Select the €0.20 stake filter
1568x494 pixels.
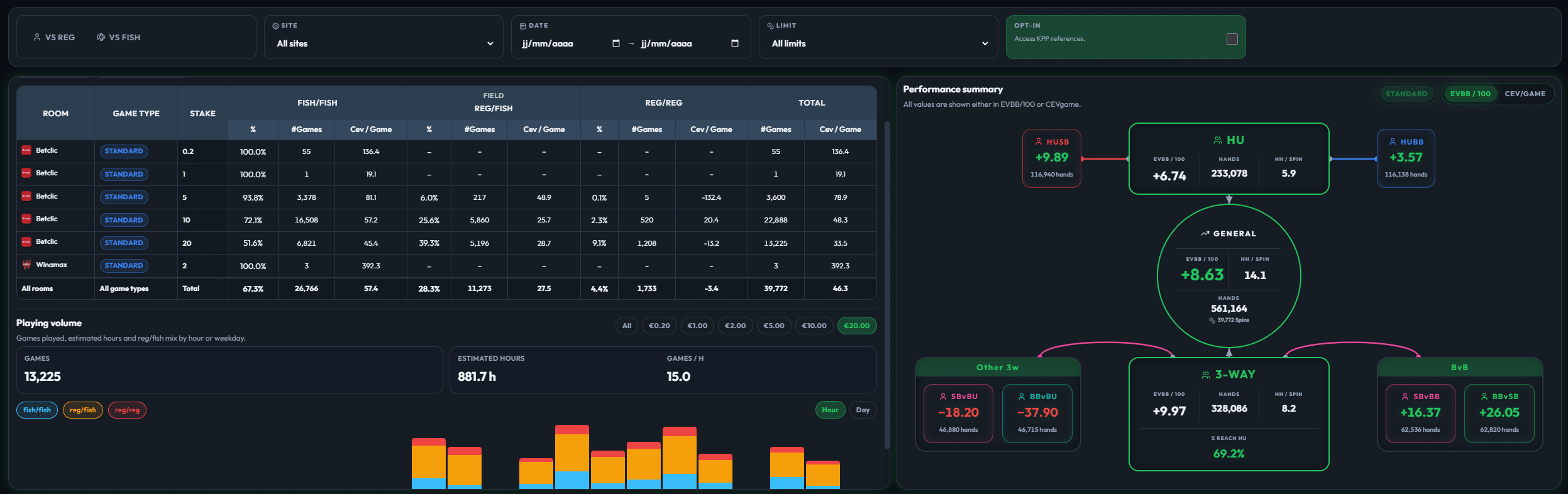(x=660, y=326)
